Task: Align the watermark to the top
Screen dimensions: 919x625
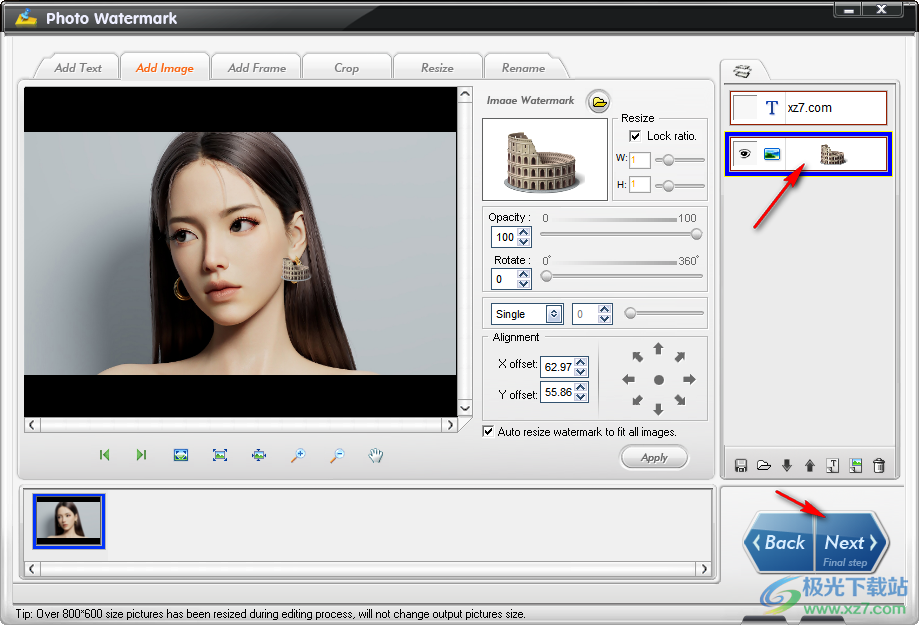Action: coord(658,349)
